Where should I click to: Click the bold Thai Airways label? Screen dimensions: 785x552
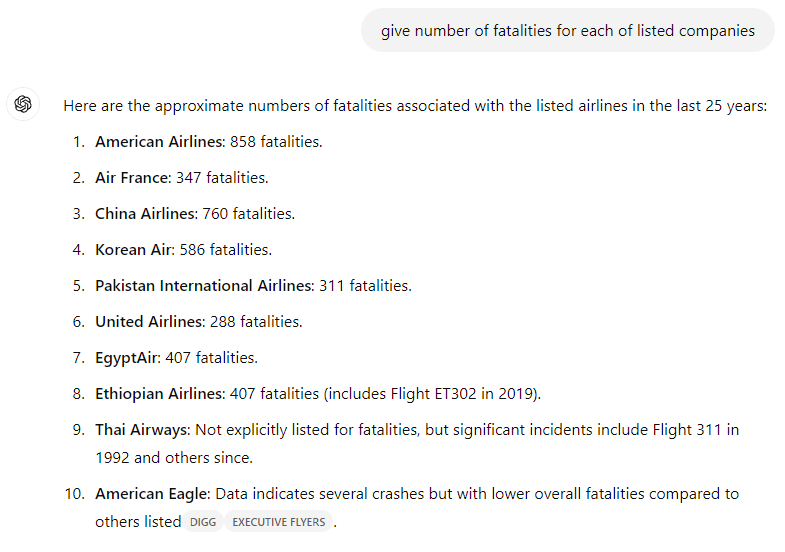143,430
